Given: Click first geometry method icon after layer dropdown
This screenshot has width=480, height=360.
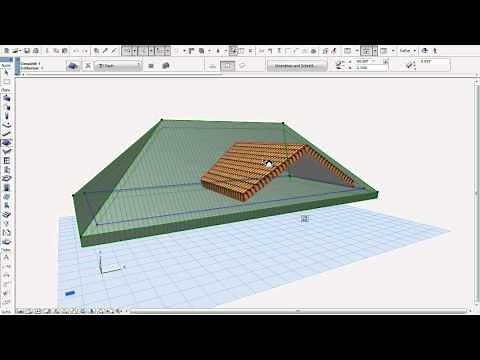Looking at the screenshot, I should tap(151, 66).
